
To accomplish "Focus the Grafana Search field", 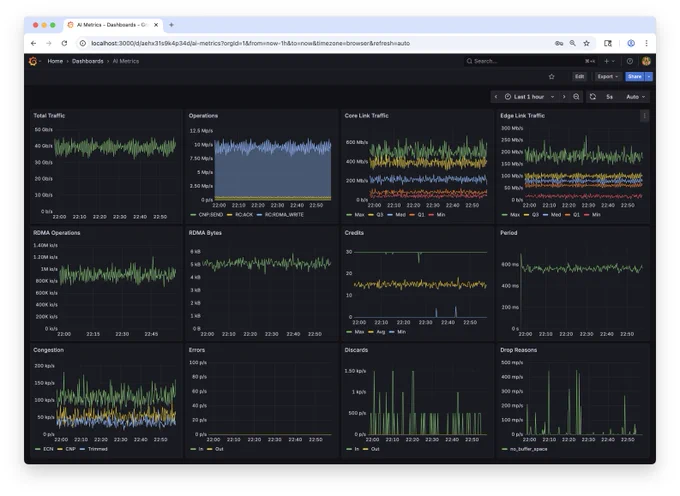I will click(x=525, y=61).
